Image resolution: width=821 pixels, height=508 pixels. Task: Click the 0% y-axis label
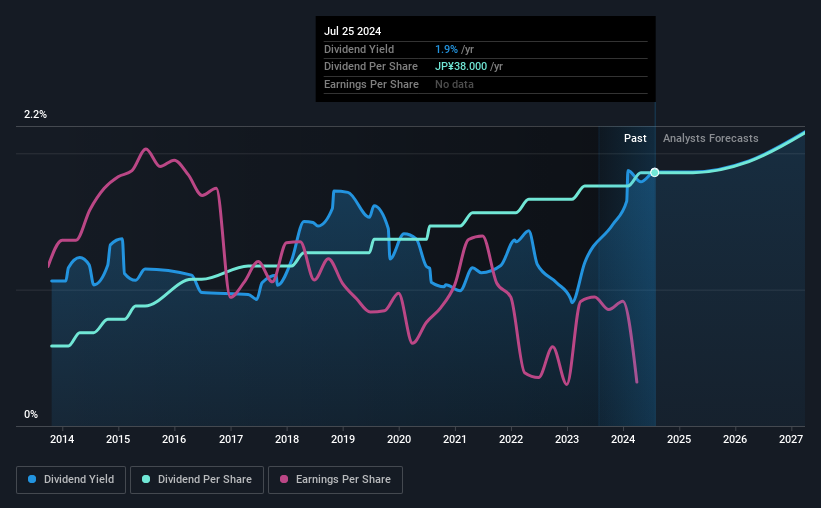(31, 414)
